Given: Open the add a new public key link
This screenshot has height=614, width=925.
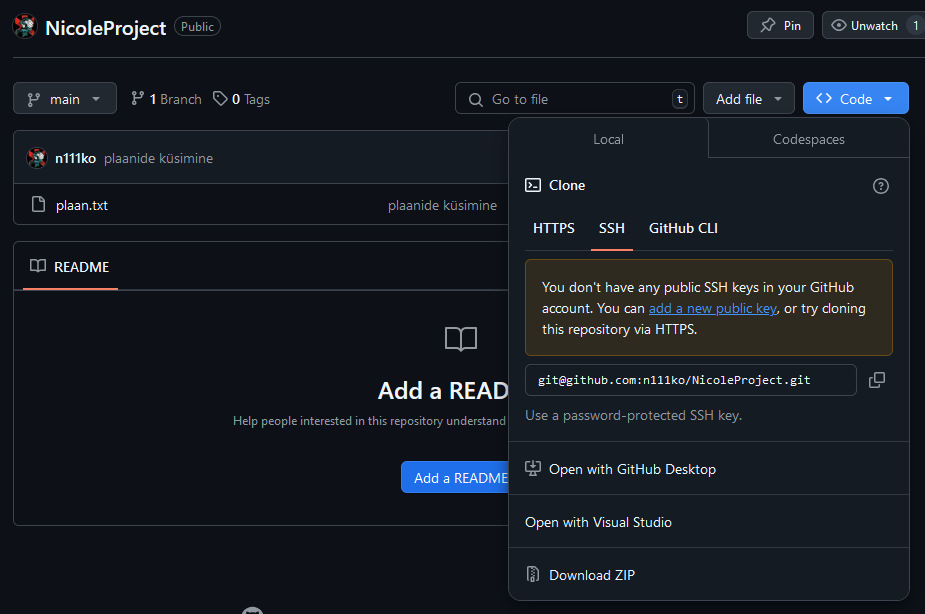Looking at the screenshot, I should tap(713, 308).
